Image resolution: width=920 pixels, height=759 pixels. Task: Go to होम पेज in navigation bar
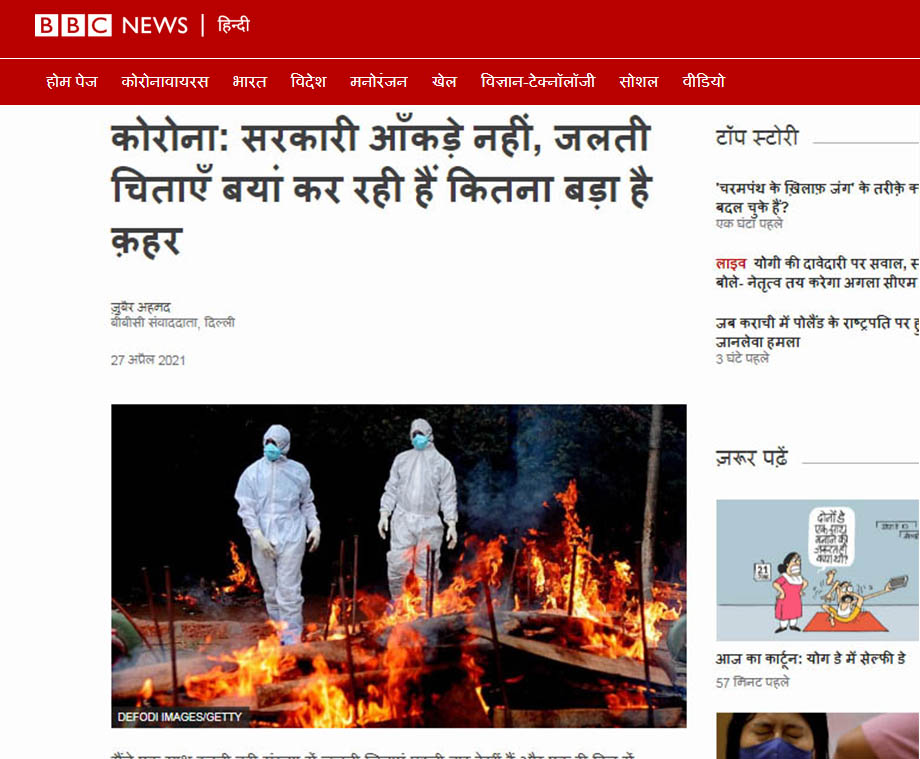[x=72, y=82]
